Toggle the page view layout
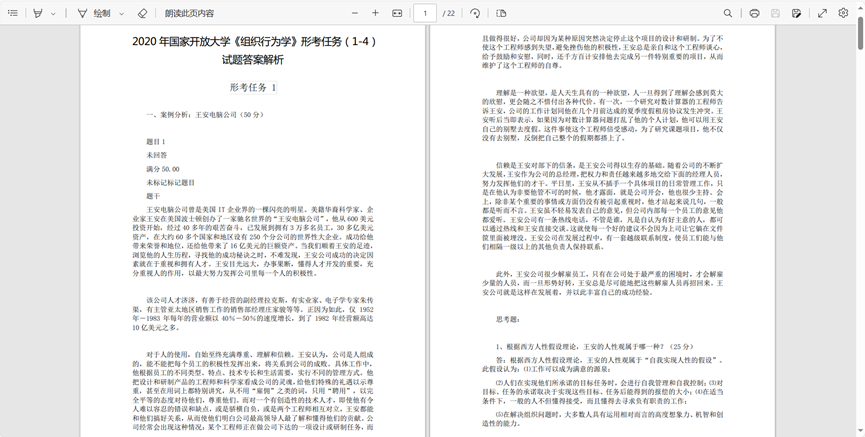 (501, 13)
